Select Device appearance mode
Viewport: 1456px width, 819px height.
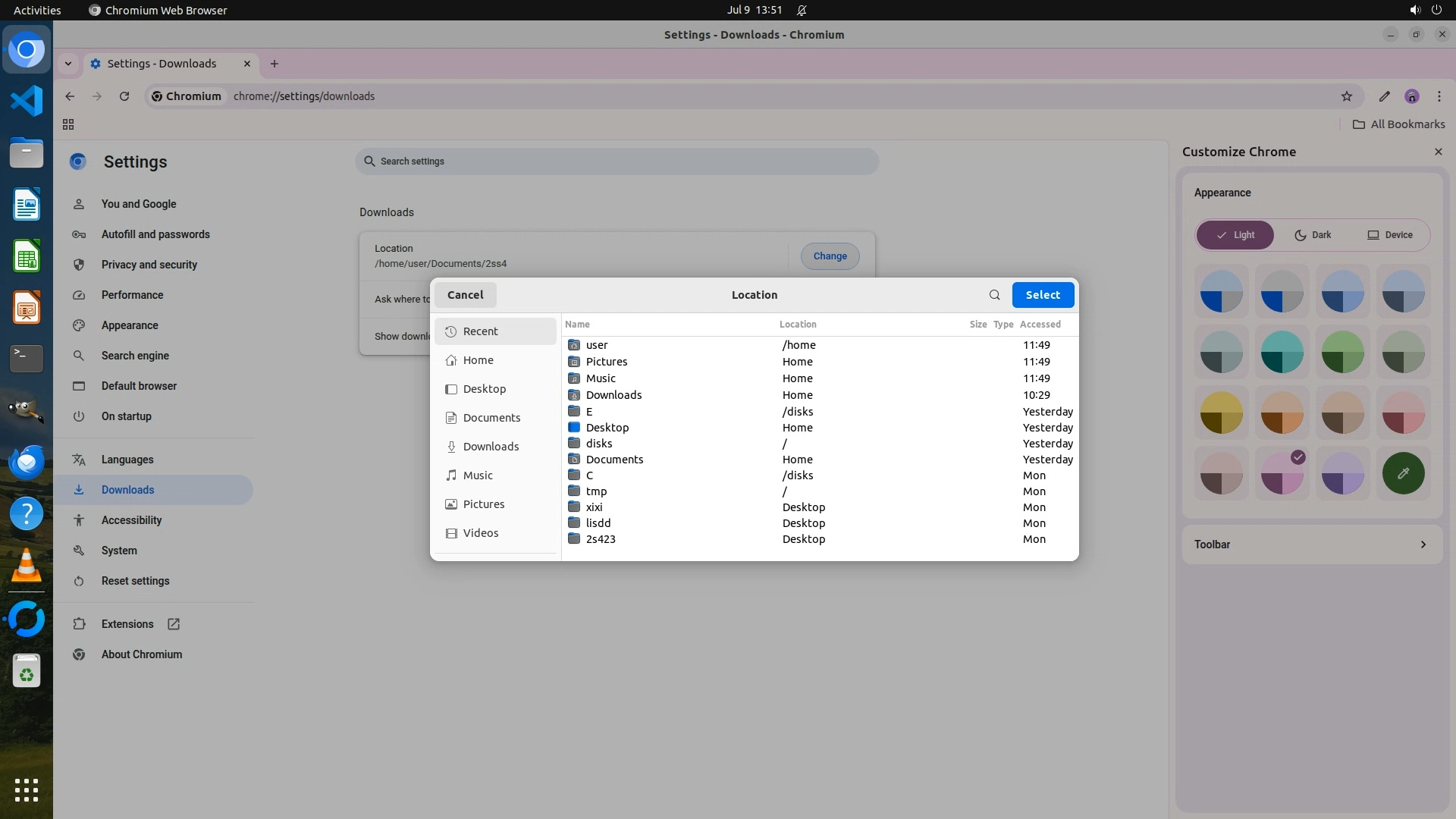(x=1389, y=235)
